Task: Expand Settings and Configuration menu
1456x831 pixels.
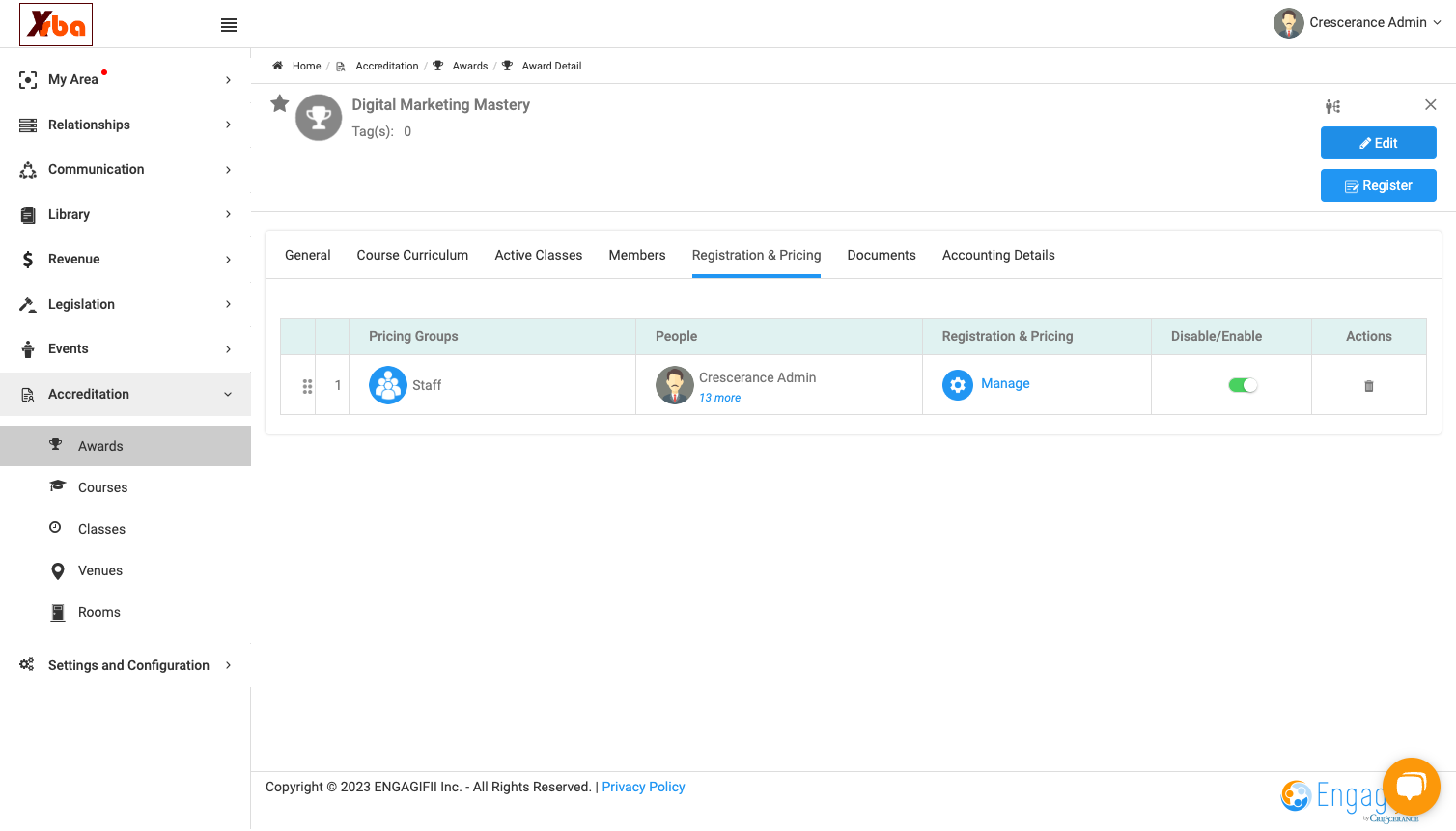Action: point(126,665)
